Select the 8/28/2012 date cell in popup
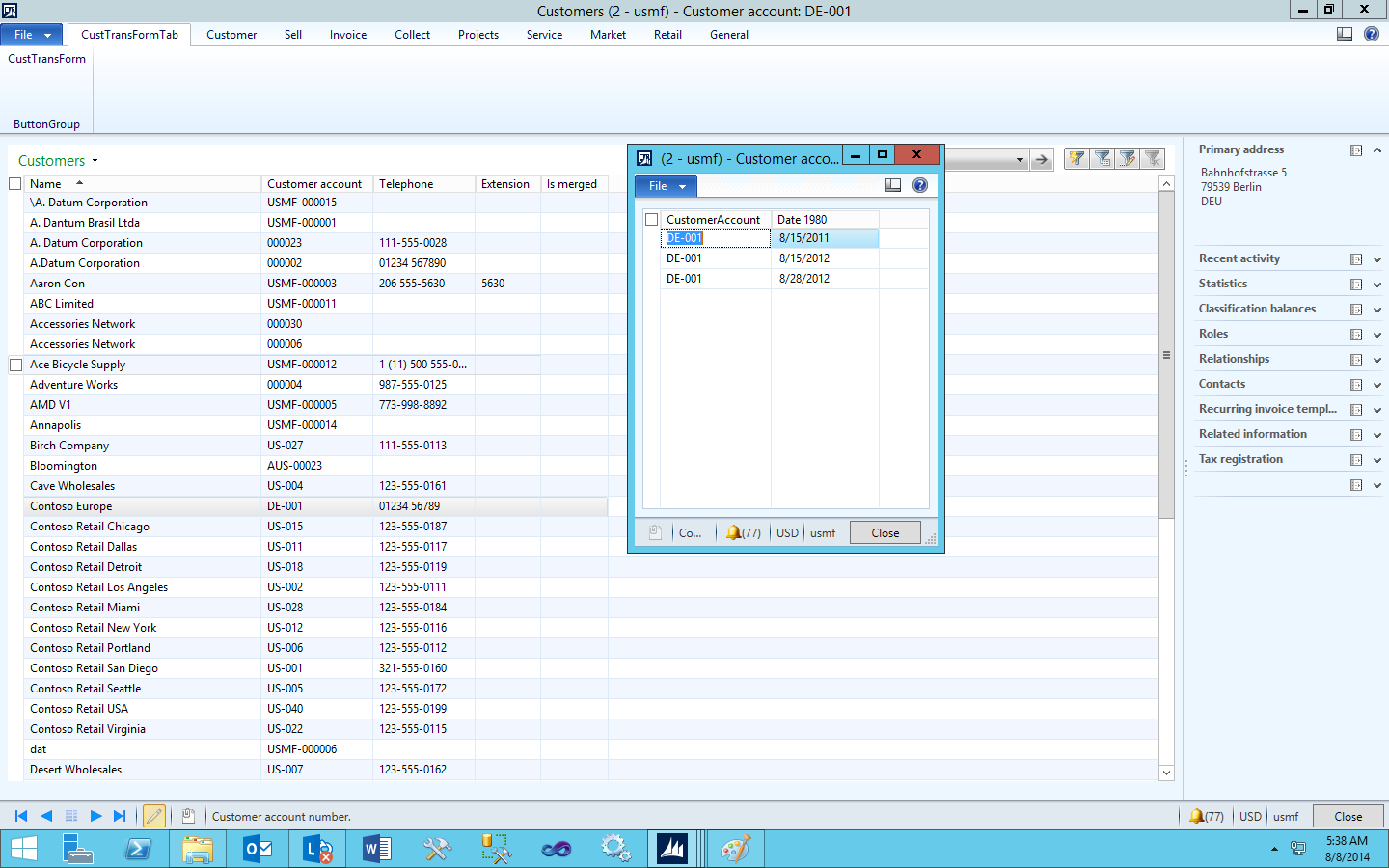The height and width of the screenshot is (868, 1389). tap(825, 279)
